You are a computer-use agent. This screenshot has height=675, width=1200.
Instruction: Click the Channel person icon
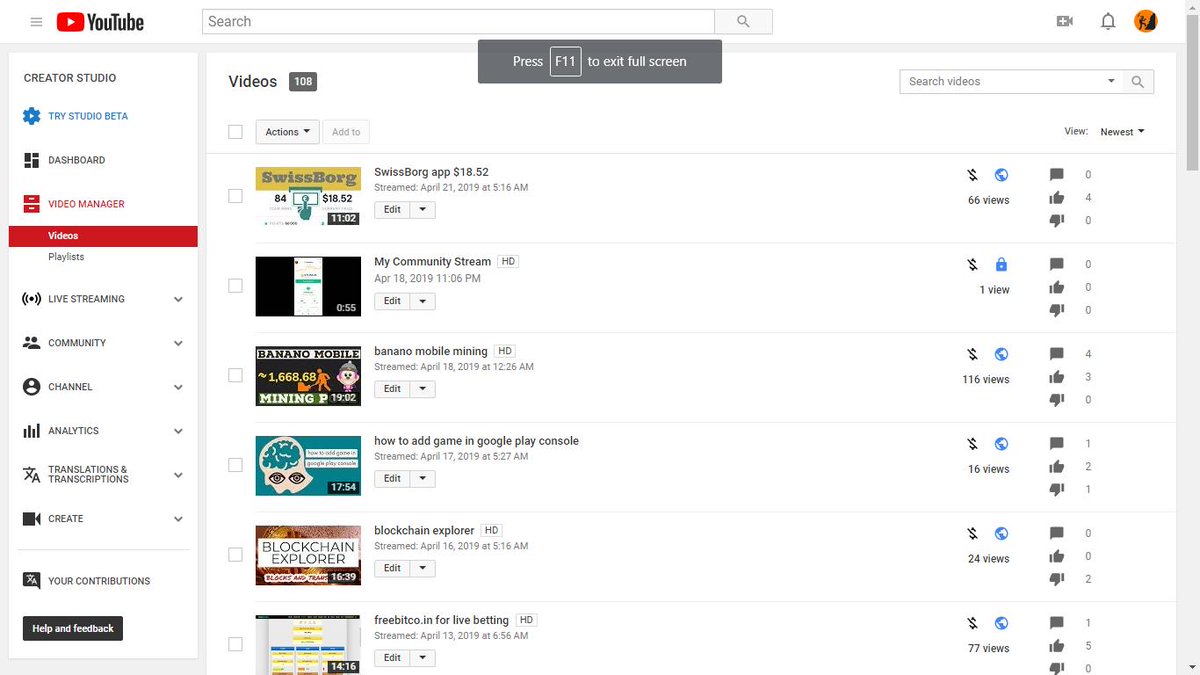[31, 387]
